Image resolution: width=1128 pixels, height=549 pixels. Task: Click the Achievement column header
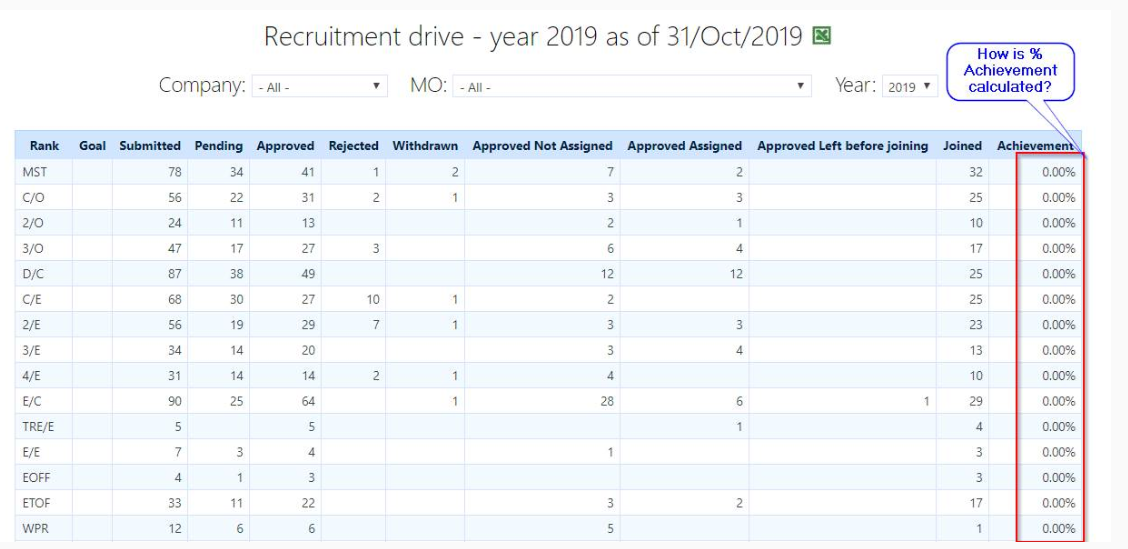point(1035,145)
